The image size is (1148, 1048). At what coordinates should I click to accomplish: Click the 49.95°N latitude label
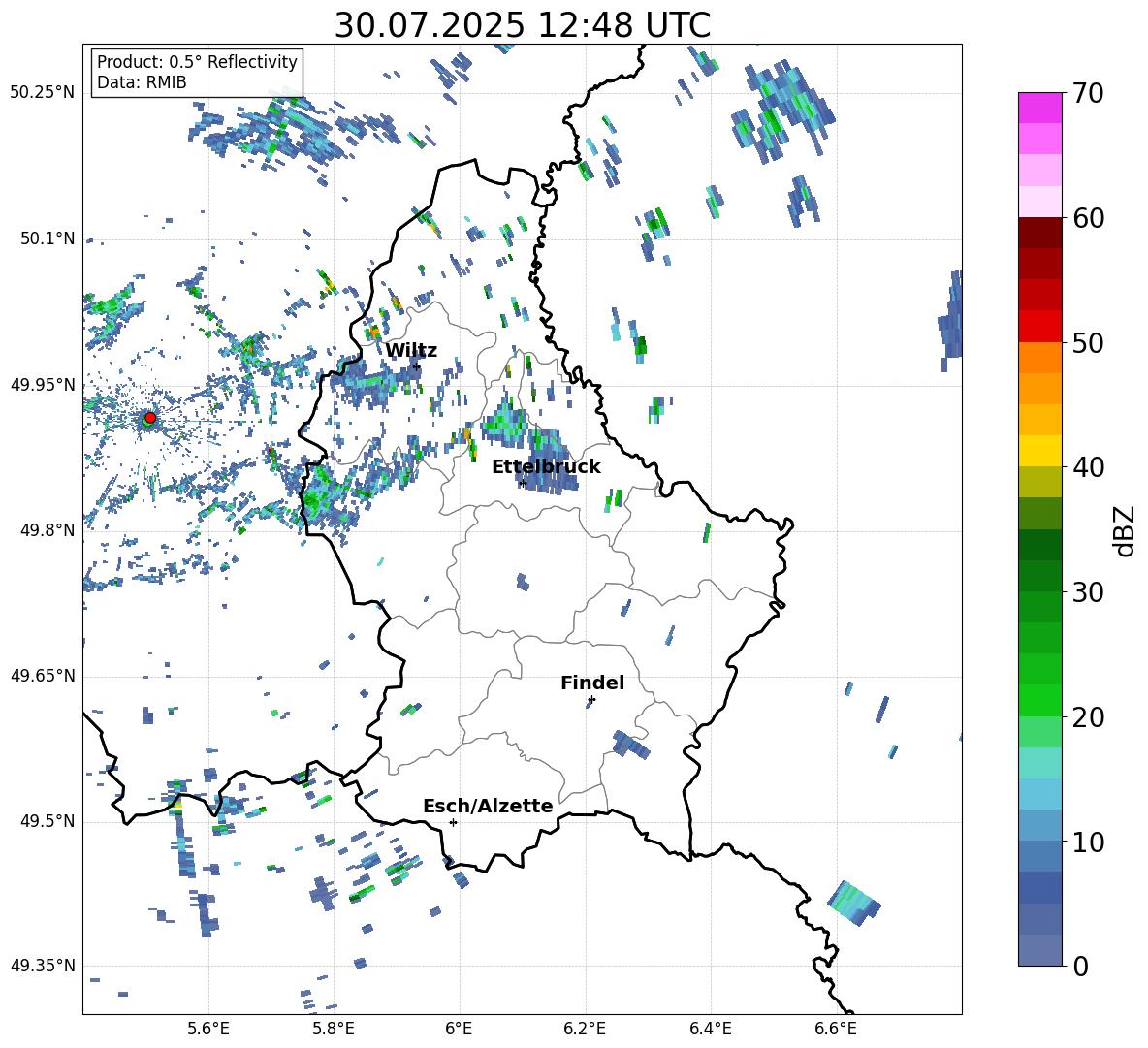pyautogui.click(x=42, y=385)
